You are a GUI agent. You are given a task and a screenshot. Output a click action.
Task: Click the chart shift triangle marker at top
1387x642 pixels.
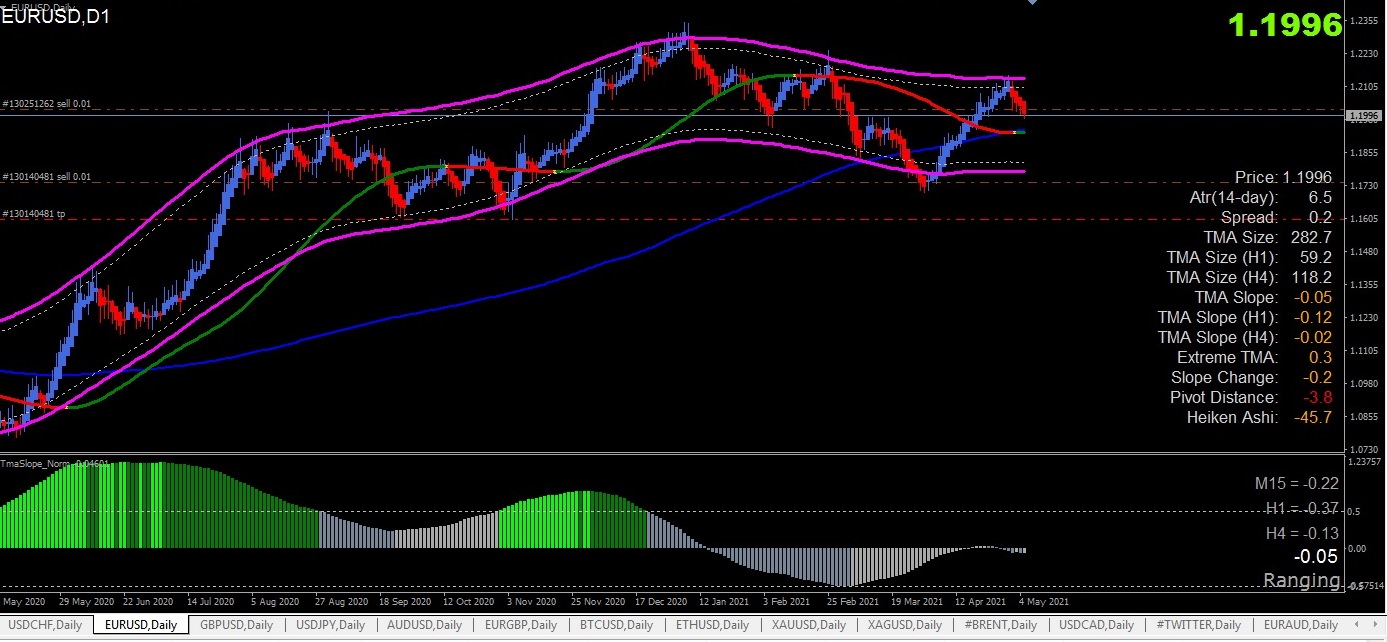pos(1032,3)
